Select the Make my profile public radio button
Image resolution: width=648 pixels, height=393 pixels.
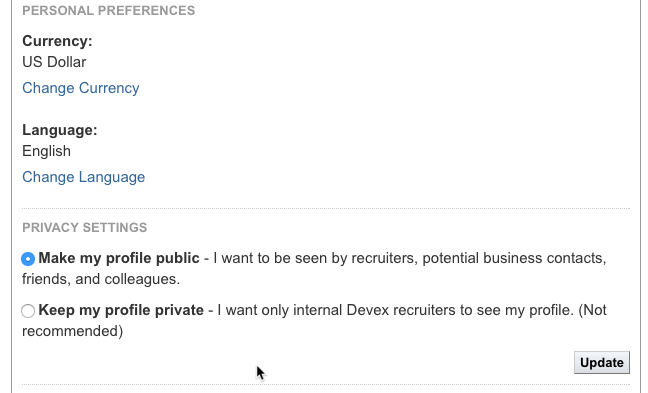point(28,259)
